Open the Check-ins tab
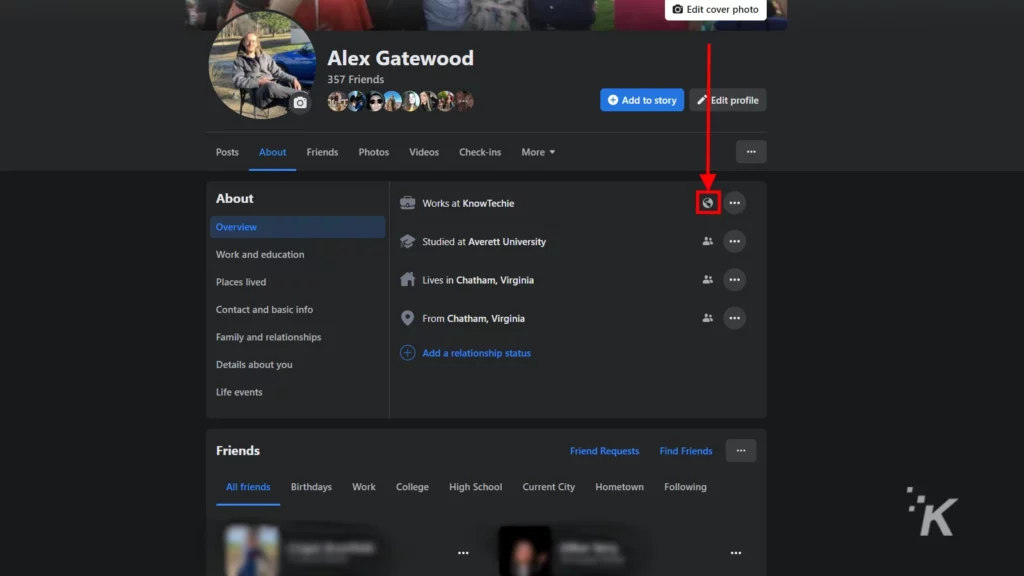1024x576 pixels. (480, 152)
